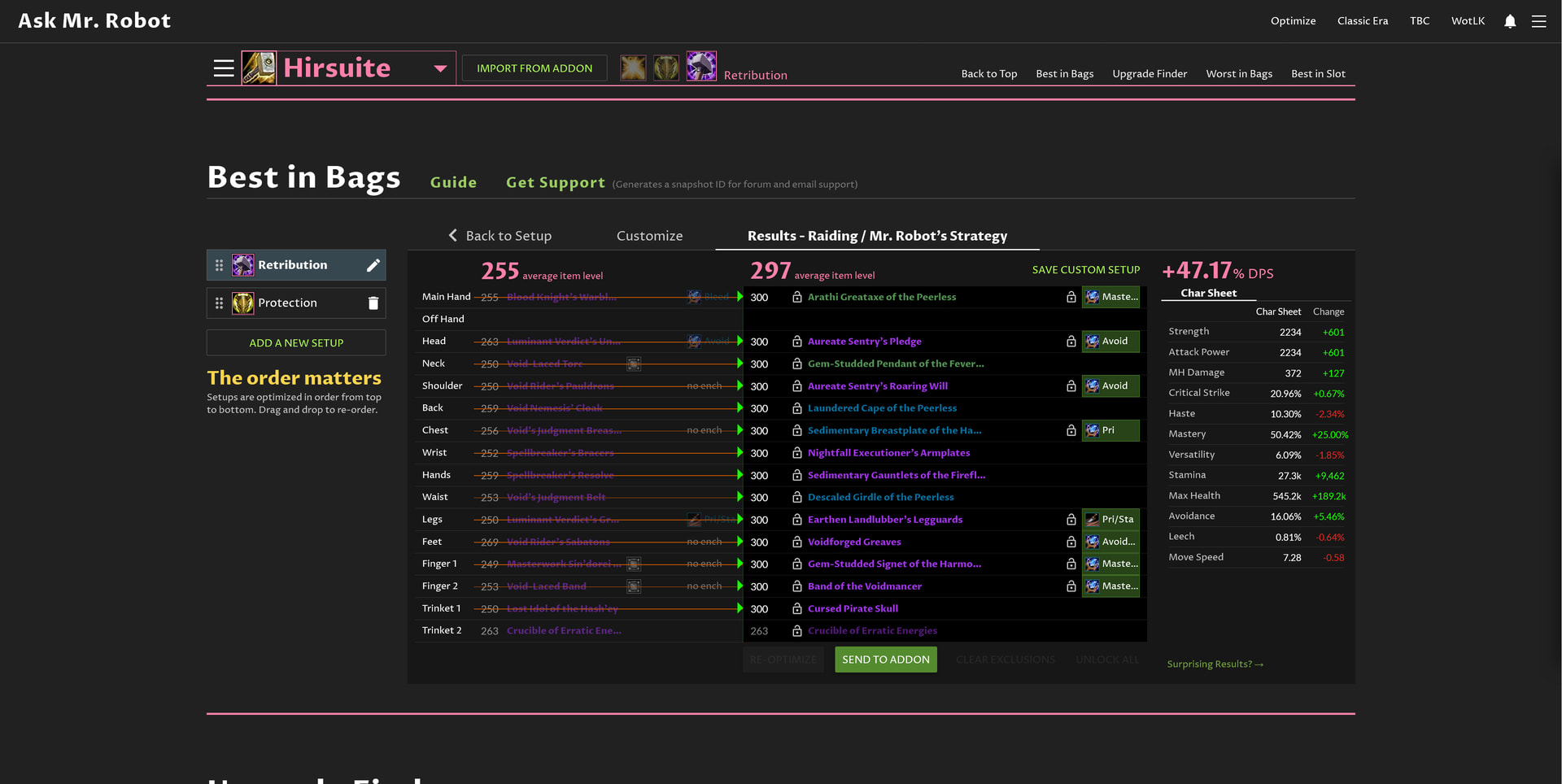Image resolution: width=1562 pixels, height=784 pixels.
Task: Select the Protection spec icon in character bar
Action: point(666,68)
